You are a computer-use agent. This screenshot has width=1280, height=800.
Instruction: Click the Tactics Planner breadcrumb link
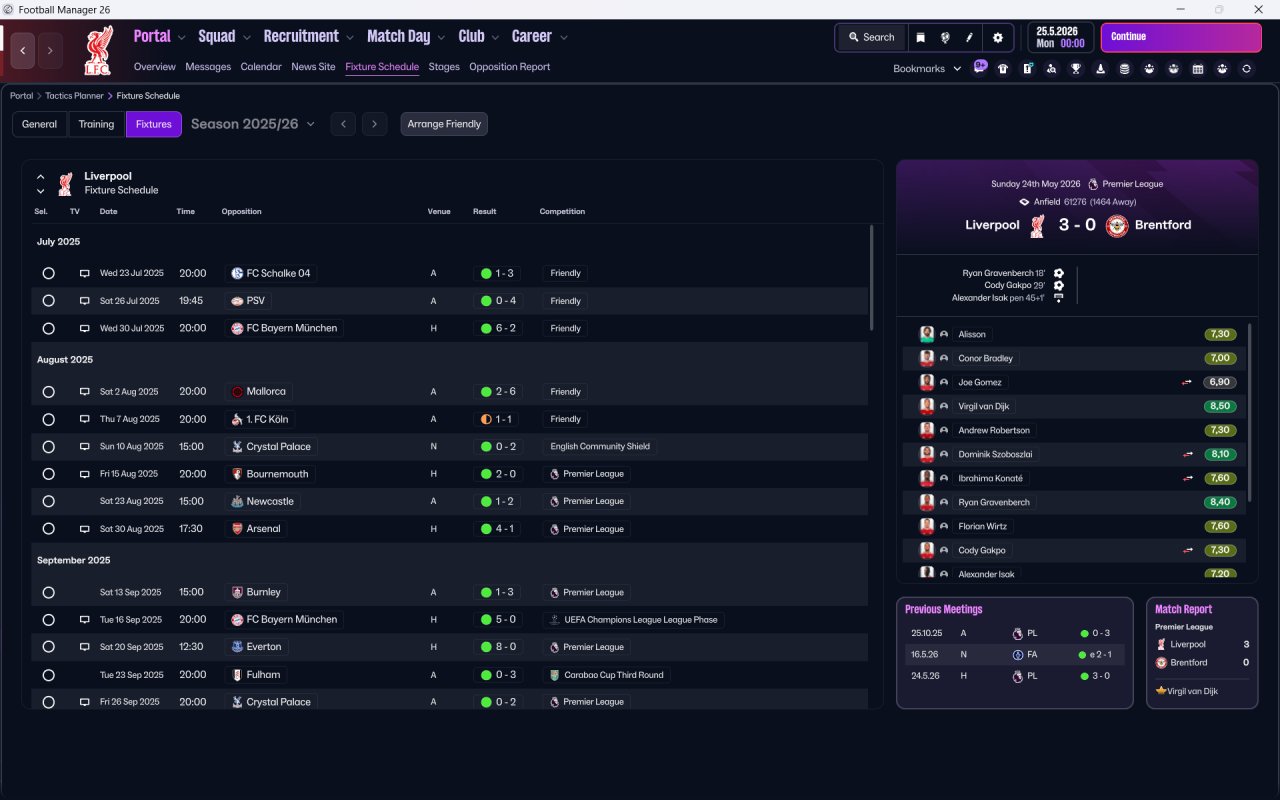(x=75, y=96)
